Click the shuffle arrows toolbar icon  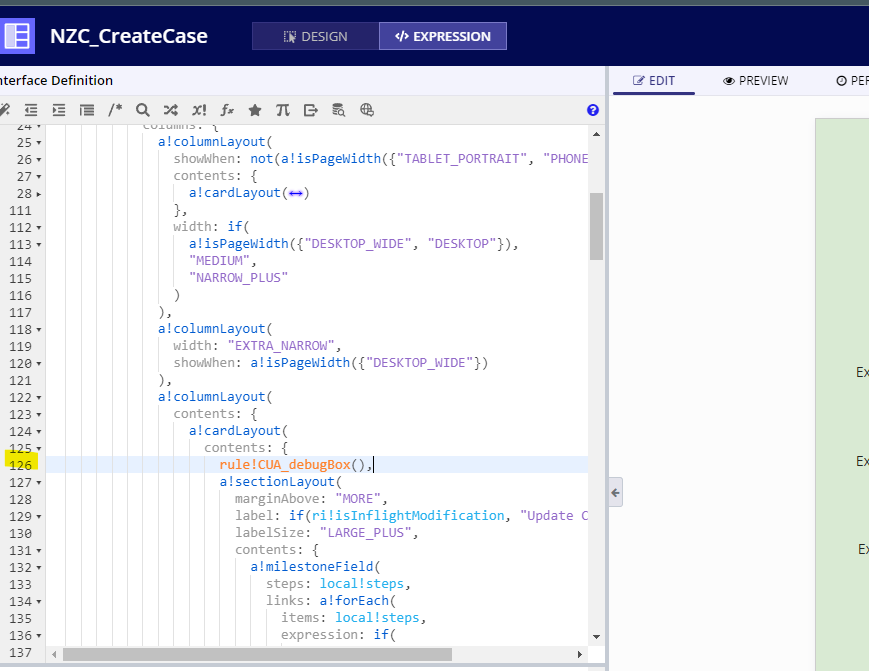click(x=171, y=110)
